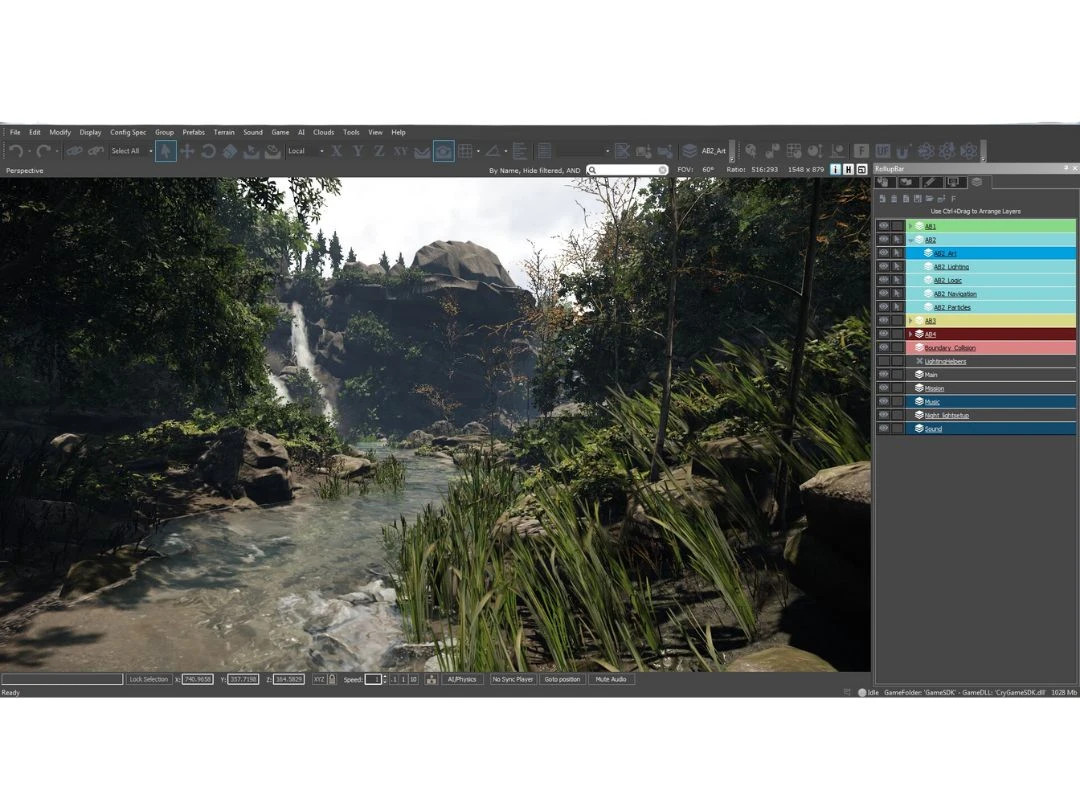Viewport: 1080px width, 810px height.
Task: Click the Redo arrow icon
Action: click(x=43, y=151)
